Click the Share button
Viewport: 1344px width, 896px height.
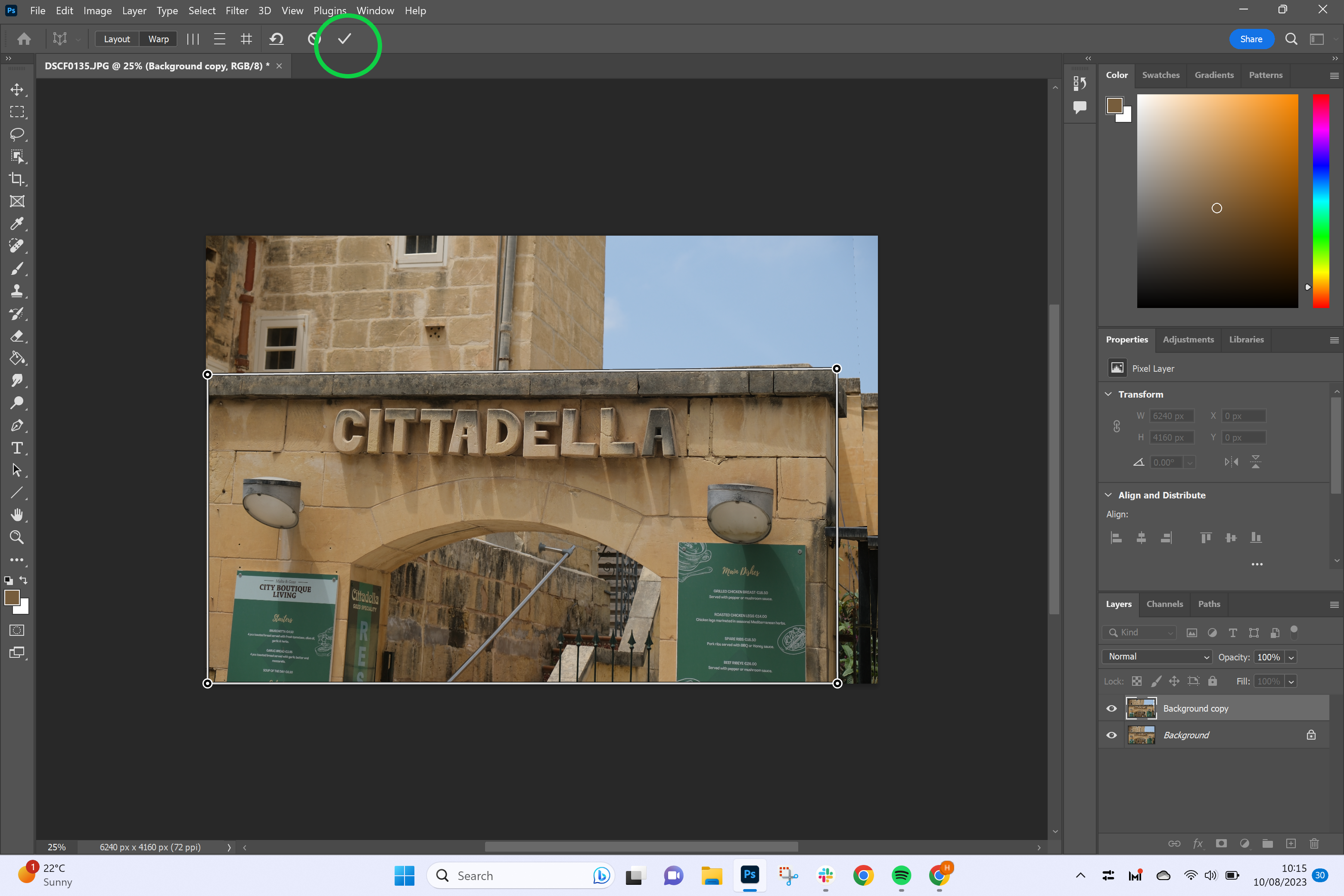1251,39
